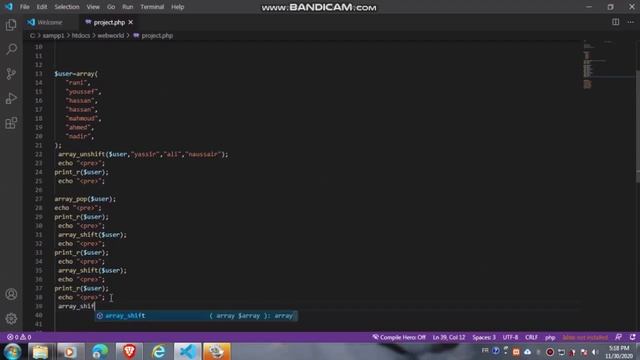Open the File menu
This screenshot has width=640, height=360.
pos(24,7)
